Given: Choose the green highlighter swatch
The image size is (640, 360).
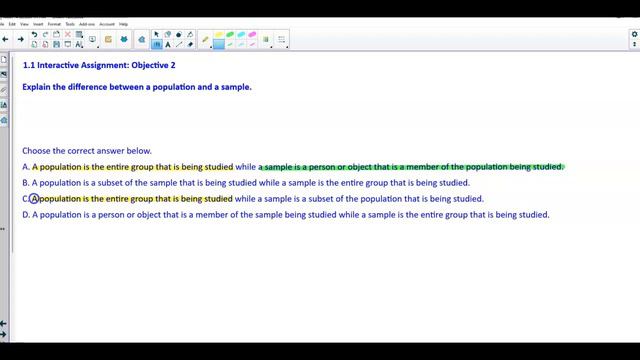Looking at the screenshot, I should [230, 34].
